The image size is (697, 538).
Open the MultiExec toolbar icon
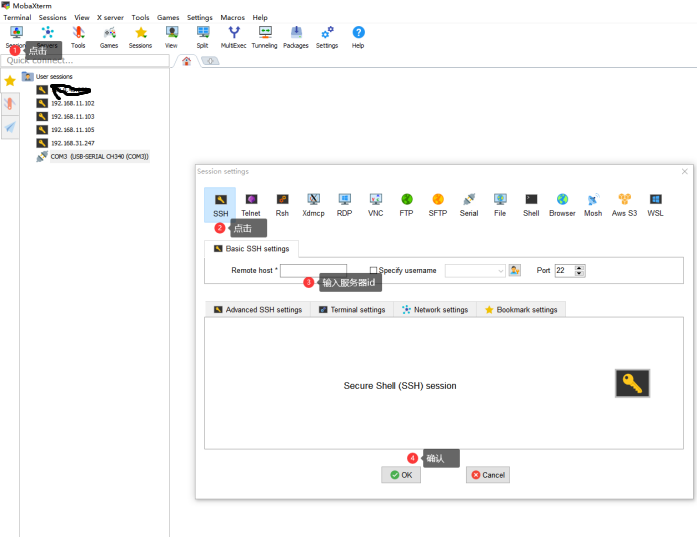(x=233, y=37)
